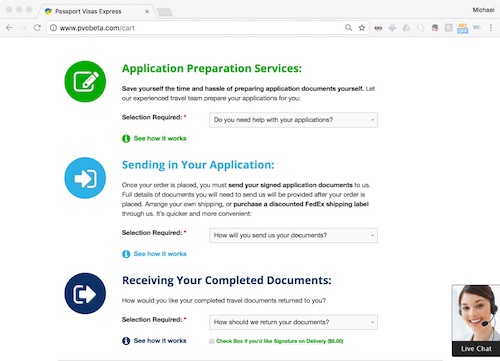The height and width of the screenshot is (361, 500).
Task: Click the tag-shaped extension icon
Action: (x=421, y=28)
